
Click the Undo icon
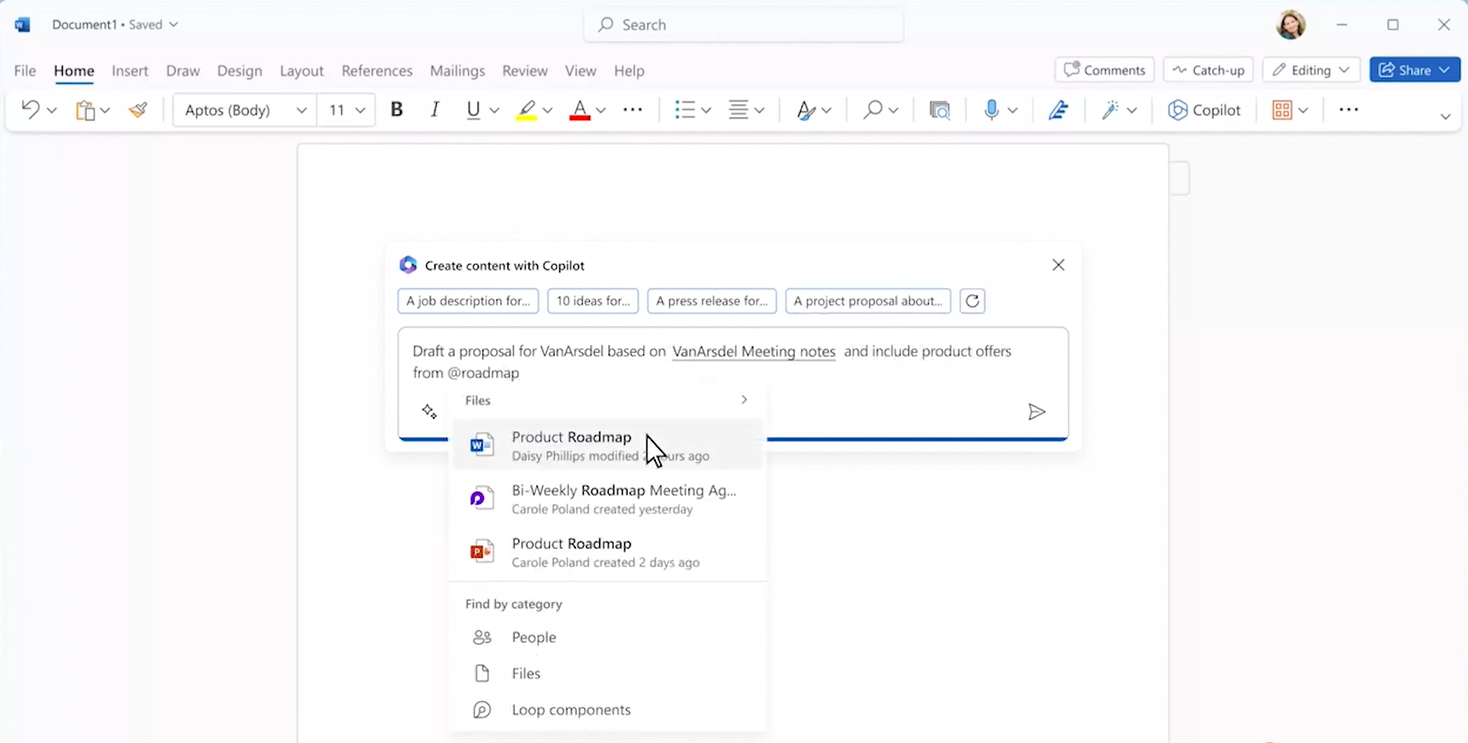[x=30, y=110]
